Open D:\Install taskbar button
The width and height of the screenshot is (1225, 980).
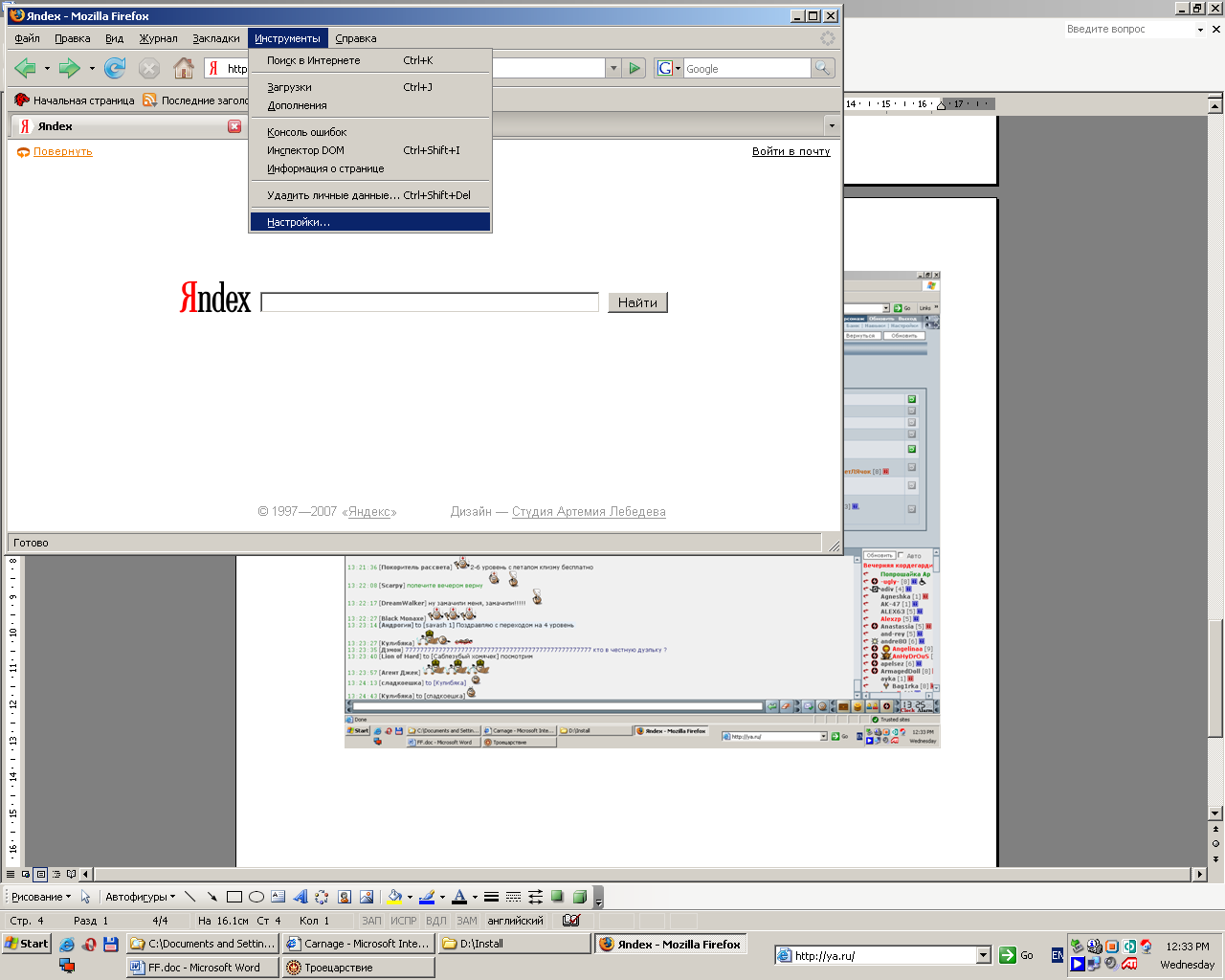[x=515, y=944]
